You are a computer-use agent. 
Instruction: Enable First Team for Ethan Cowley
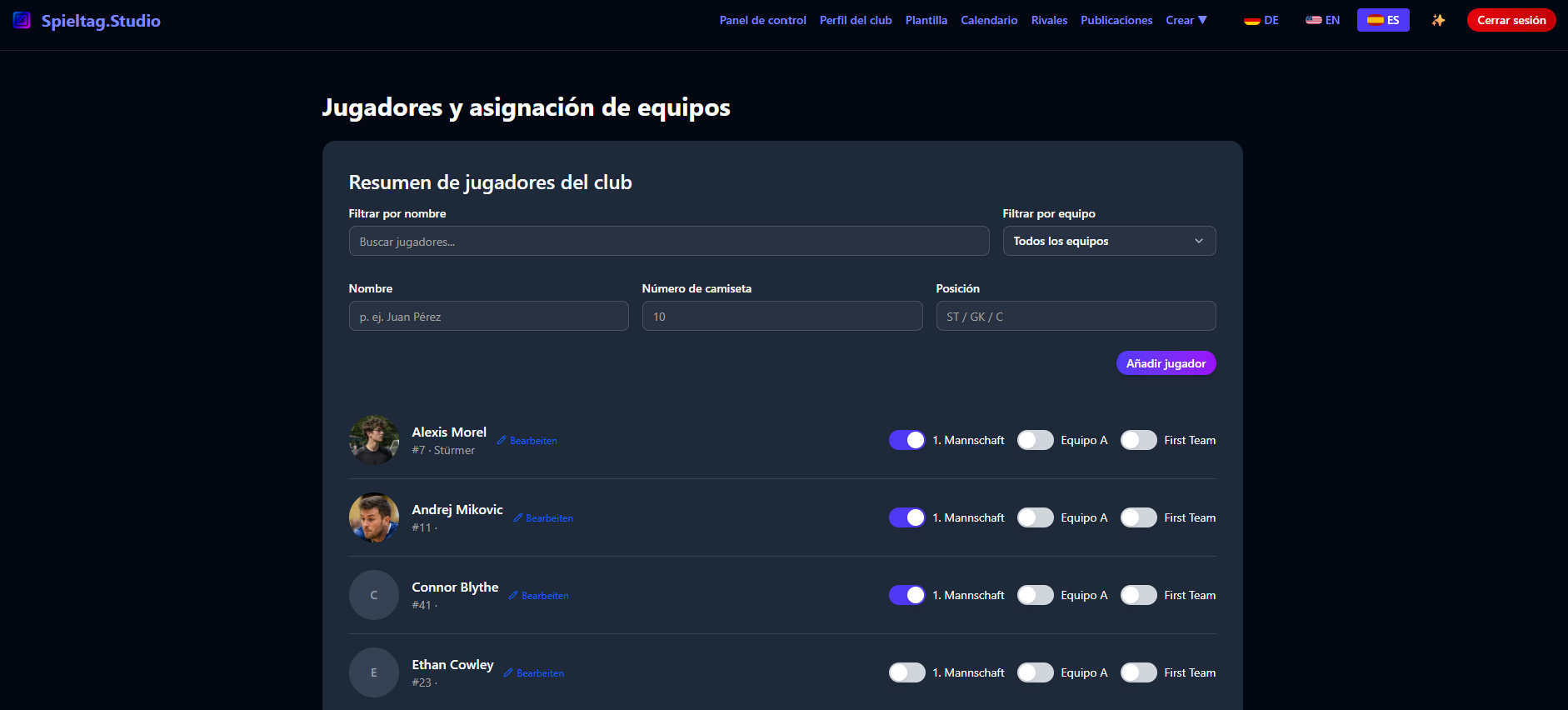click(1139, 672)
